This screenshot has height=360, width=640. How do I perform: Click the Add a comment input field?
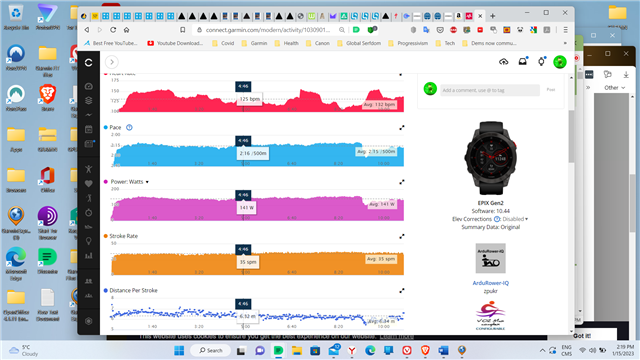[490, 90]
